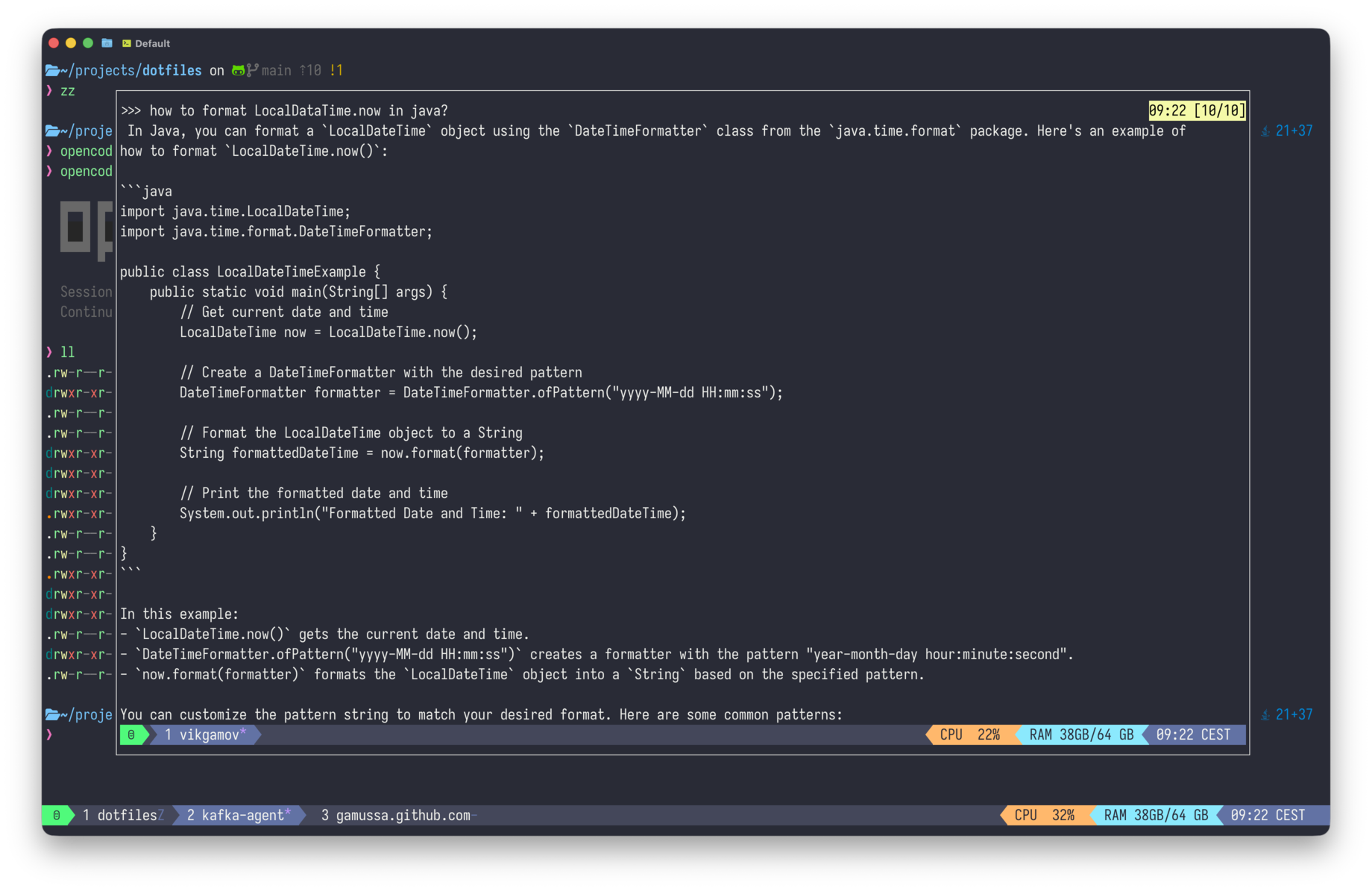The image size is (1372, 891).
Task: Close the terminal window with the red button
Action: (54, 43)
